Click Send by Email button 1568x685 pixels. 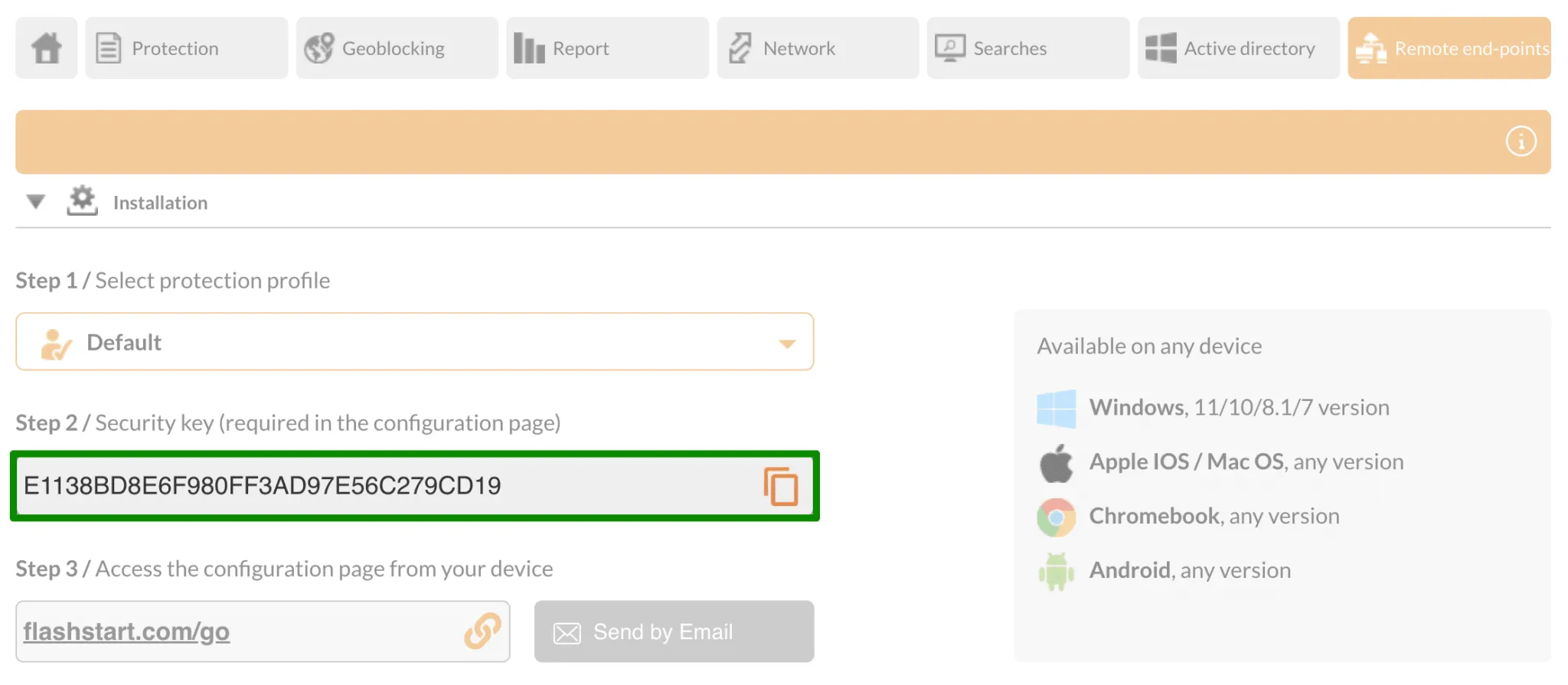click(674, 631)
